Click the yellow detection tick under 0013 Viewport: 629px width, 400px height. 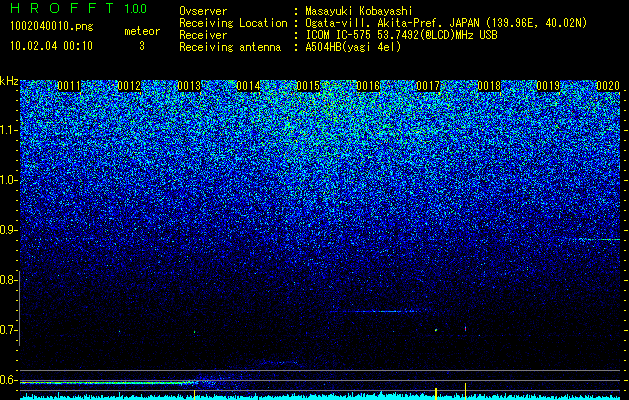195,394
